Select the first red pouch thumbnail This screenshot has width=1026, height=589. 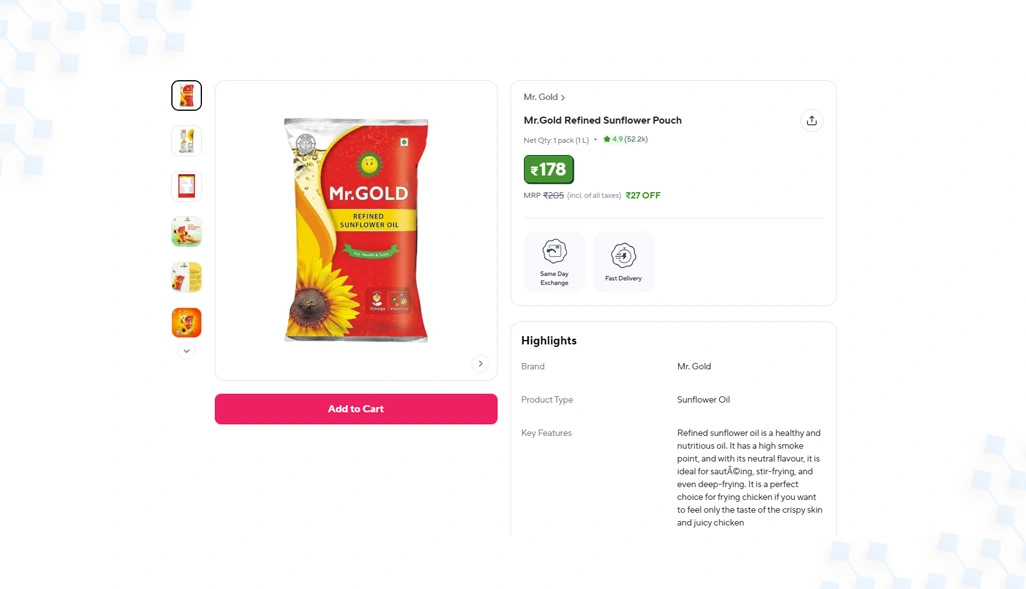coord(186,96)
